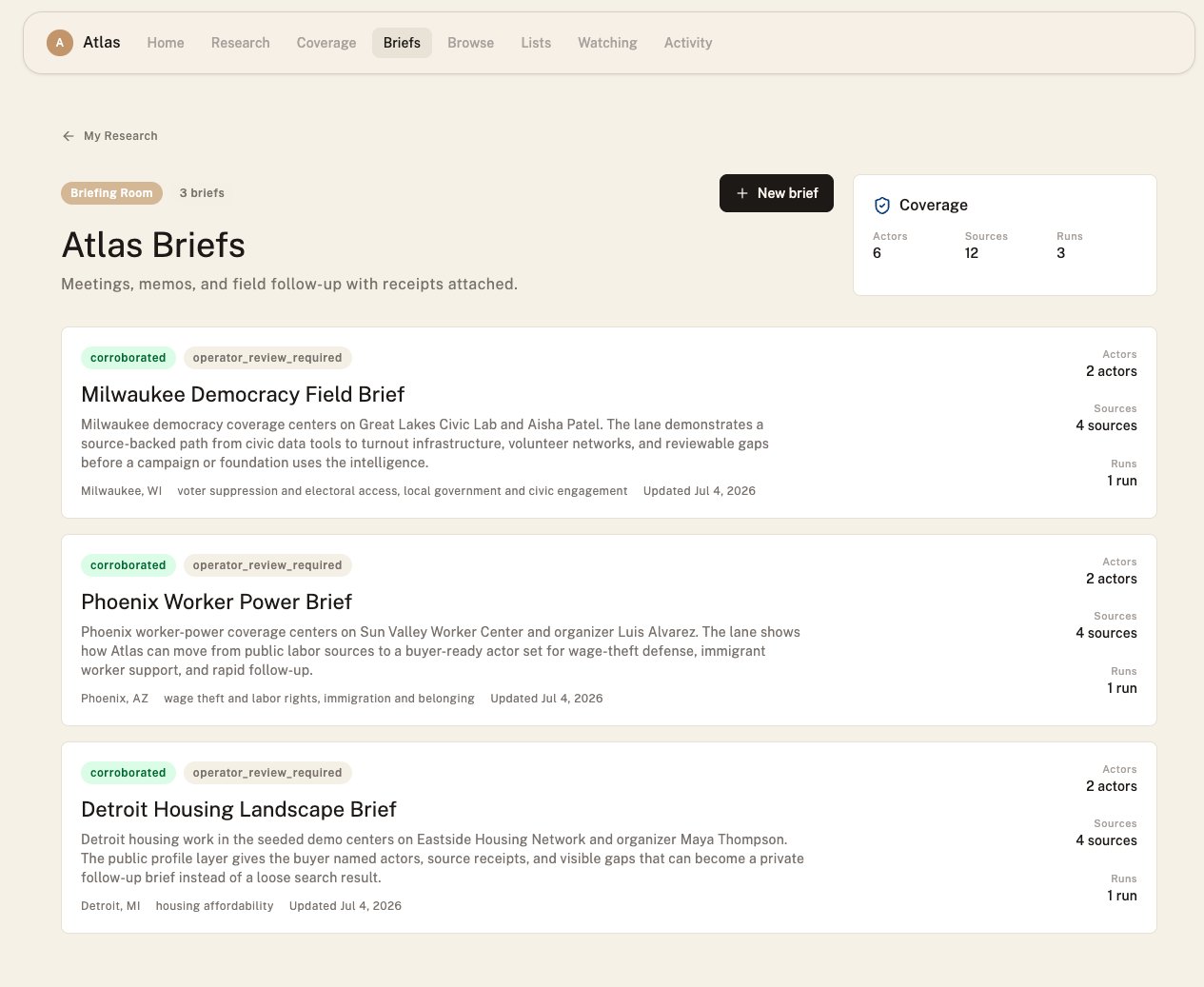
Task: Click the Atlas brand name
Action: [102, 42]
